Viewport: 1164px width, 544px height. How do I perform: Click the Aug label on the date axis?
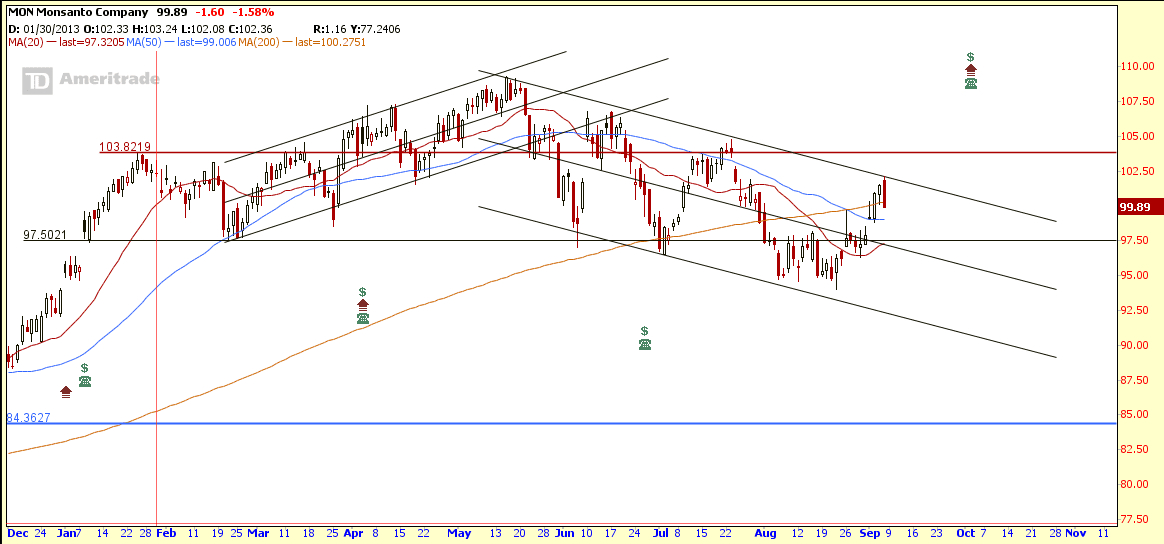click(765, 533)
